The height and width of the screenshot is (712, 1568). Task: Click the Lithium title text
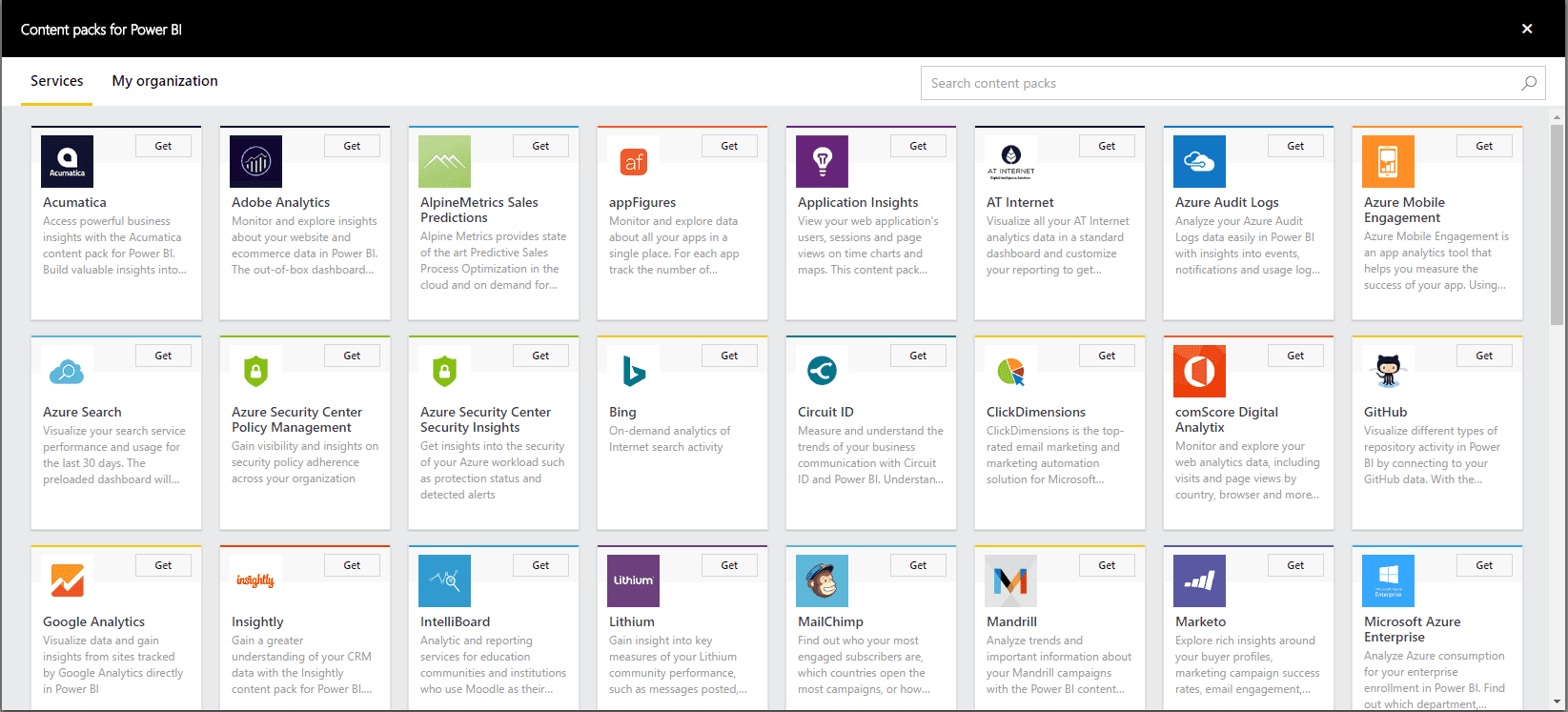632,621
